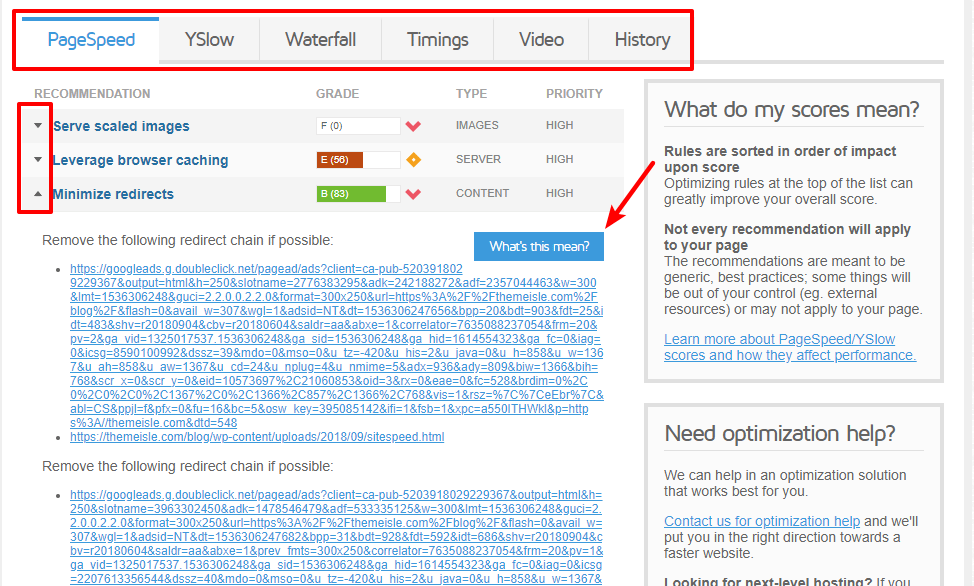The image size is (974, 586).
Task: Click the What's this mean? button
Action: click(539, 246)
